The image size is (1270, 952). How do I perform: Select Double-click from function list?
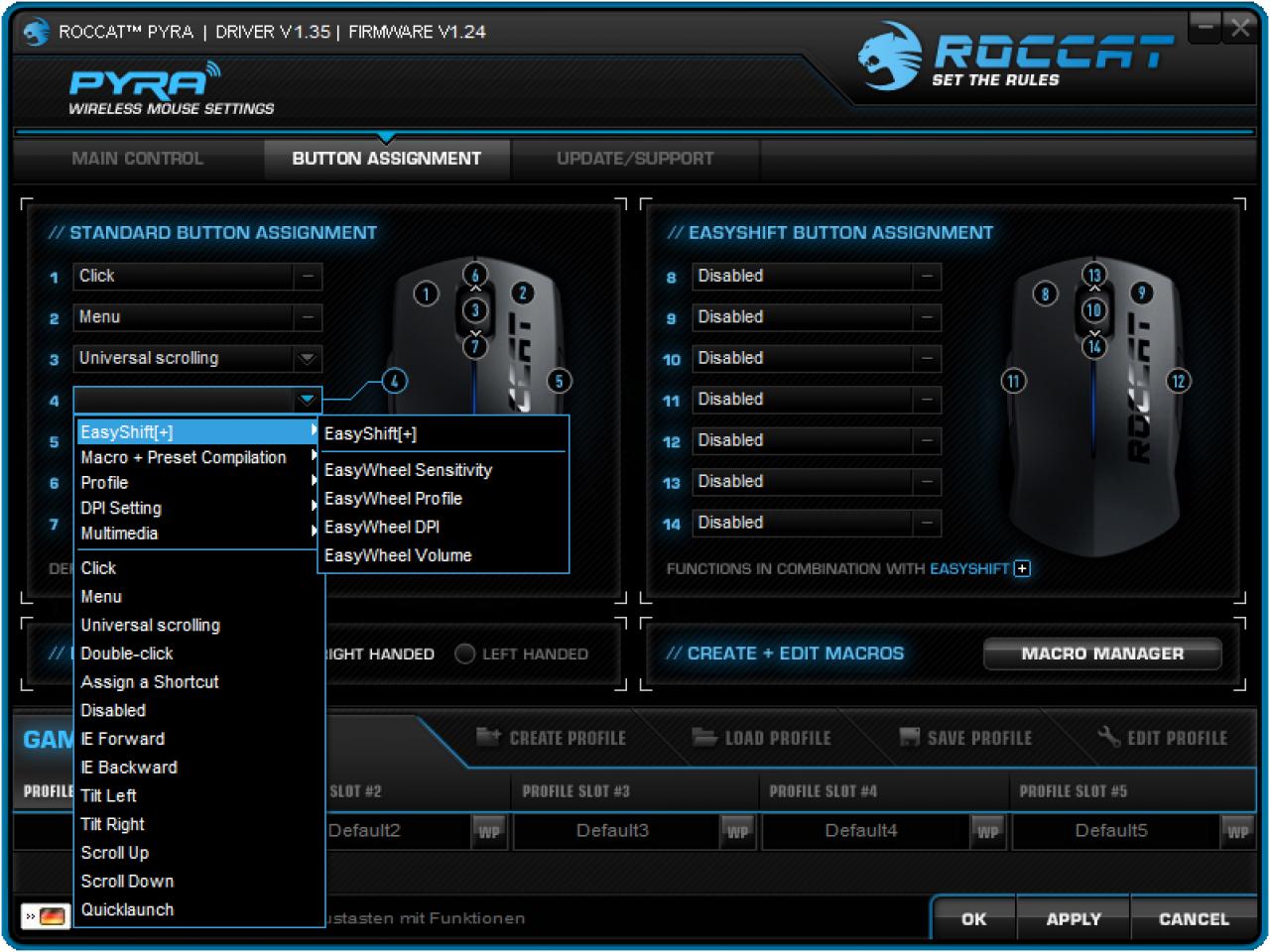point(198,654)
